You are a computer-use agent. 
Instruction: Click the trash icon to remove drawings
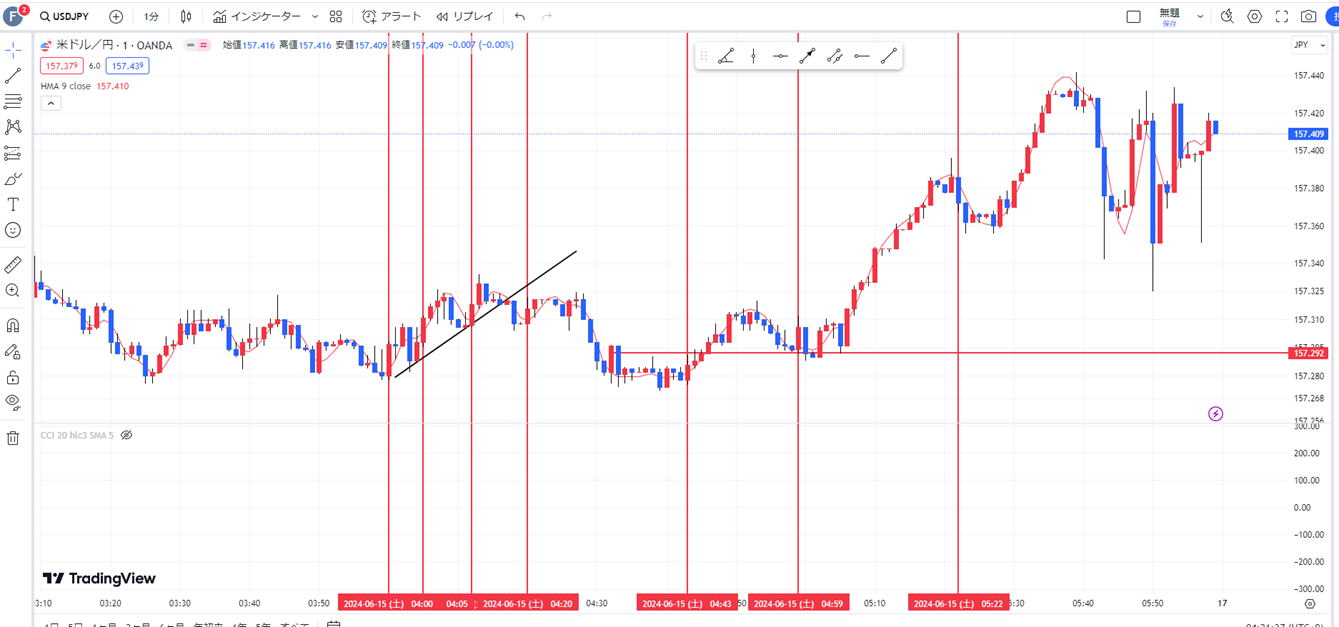[13, 438]
